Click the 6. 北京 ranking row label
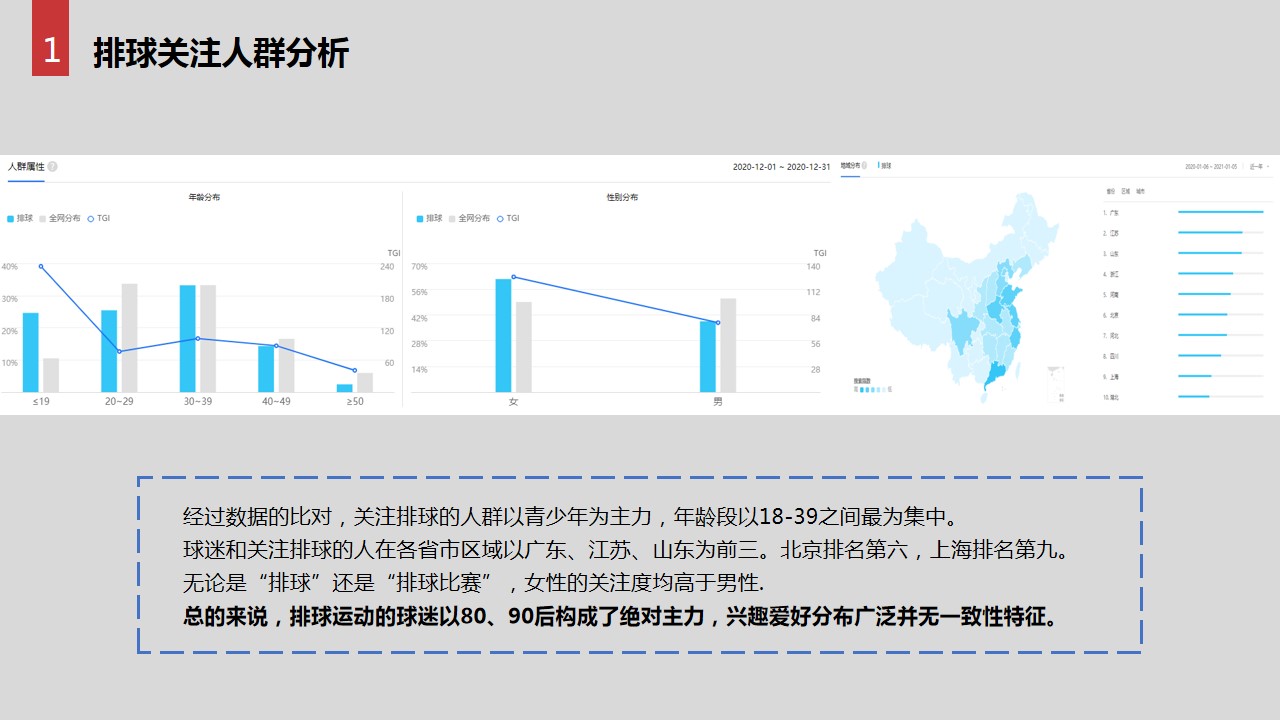 [1111, 315]
